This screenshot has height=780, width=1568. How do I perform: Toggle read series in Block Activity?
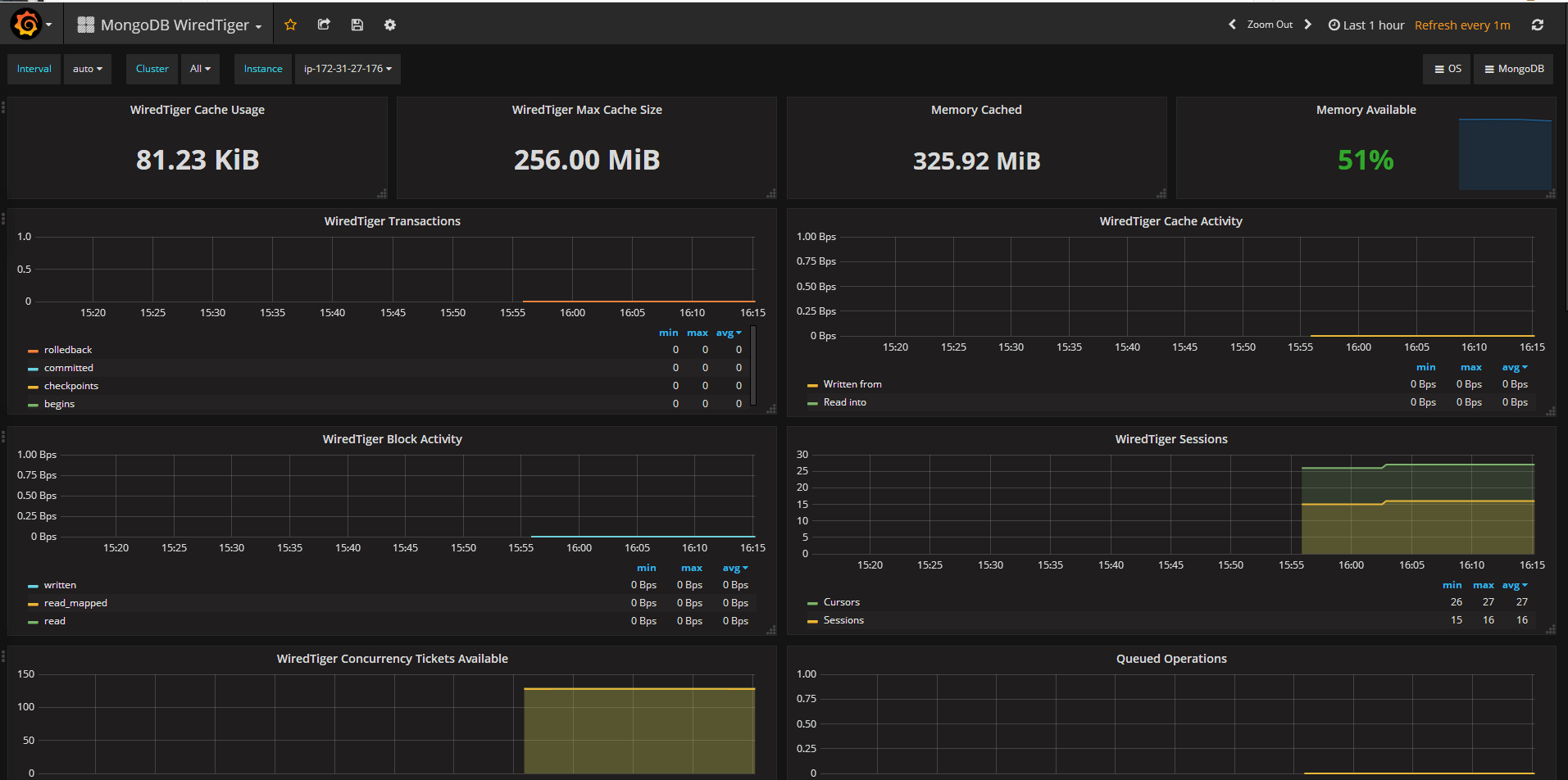[55, 621]
